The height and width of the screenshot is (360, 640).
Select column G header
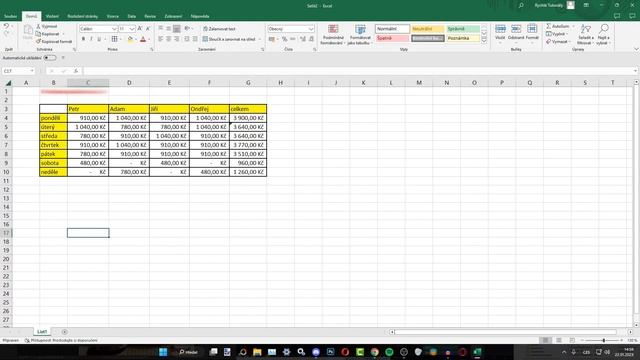point(248,82)
